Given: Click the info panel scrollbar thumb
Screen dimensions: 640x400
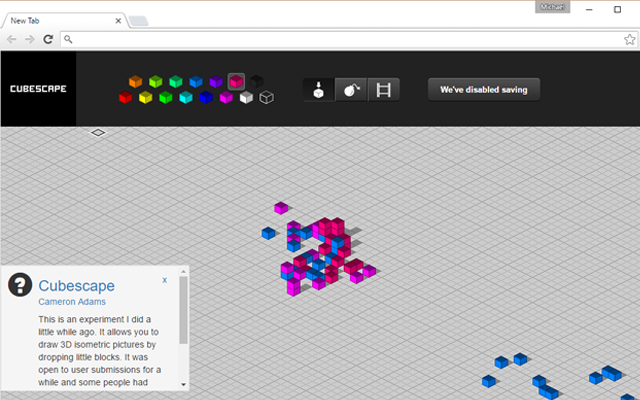Looking at the screenshot, I should (183, 310).
